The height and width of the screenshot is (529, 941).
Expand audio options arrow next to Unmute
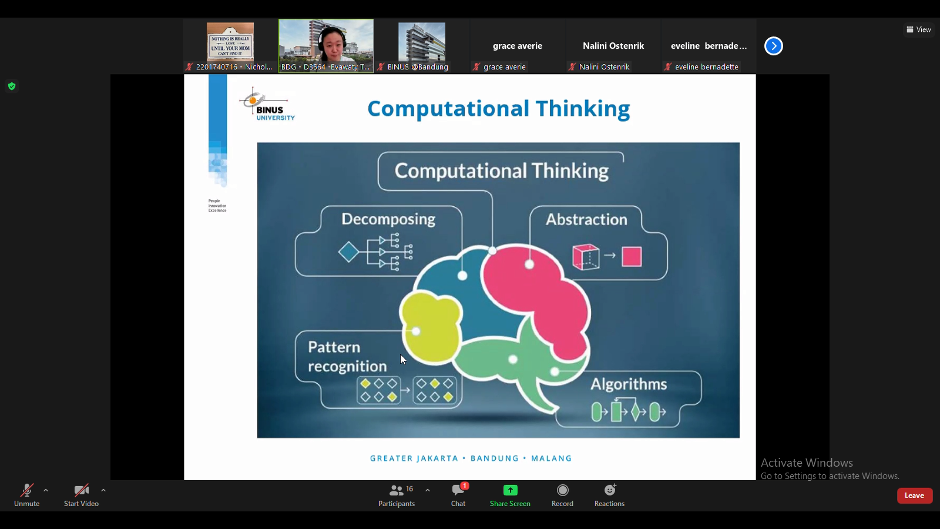46,490
